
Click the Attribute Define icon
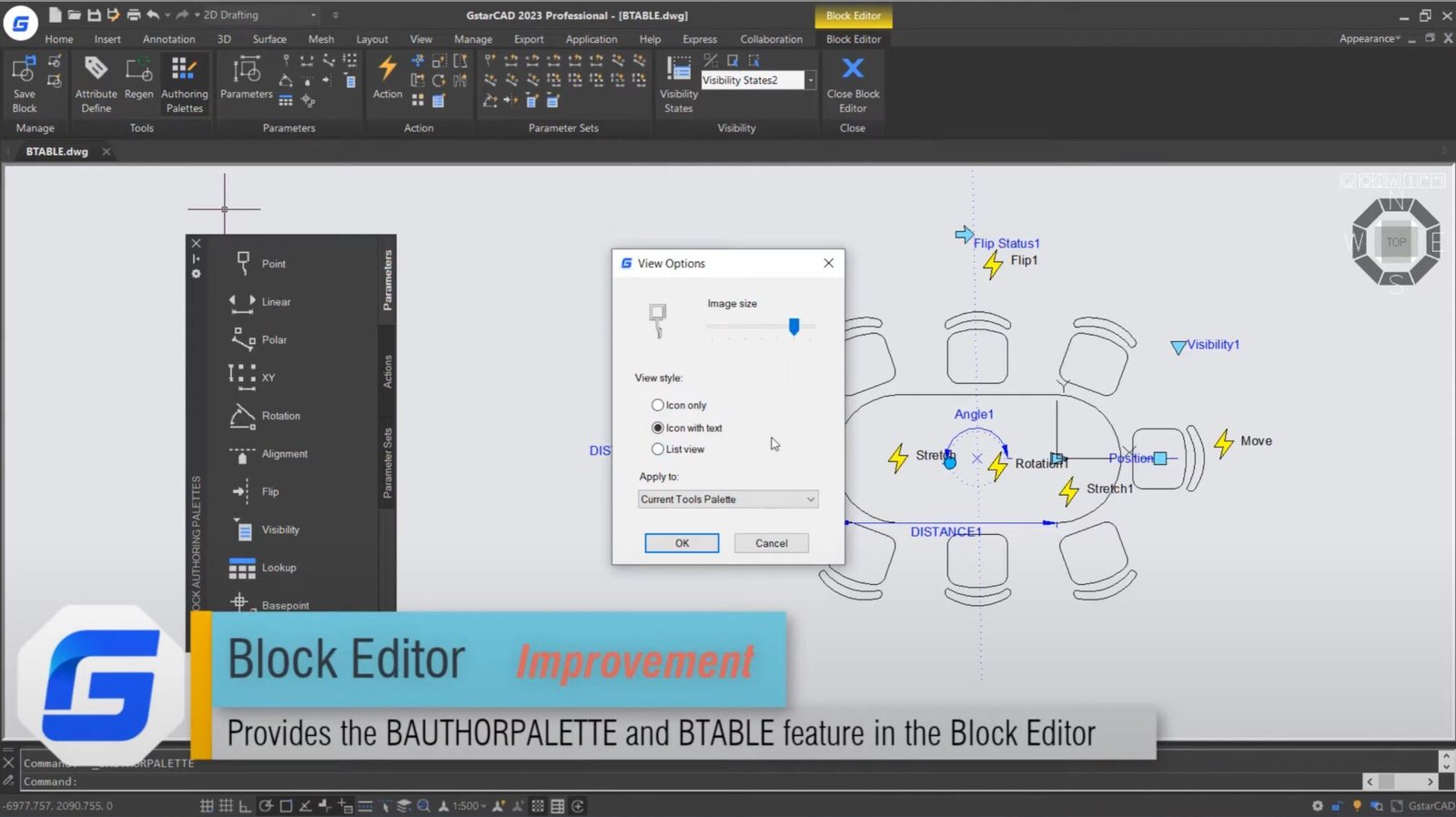click(96, 71)
